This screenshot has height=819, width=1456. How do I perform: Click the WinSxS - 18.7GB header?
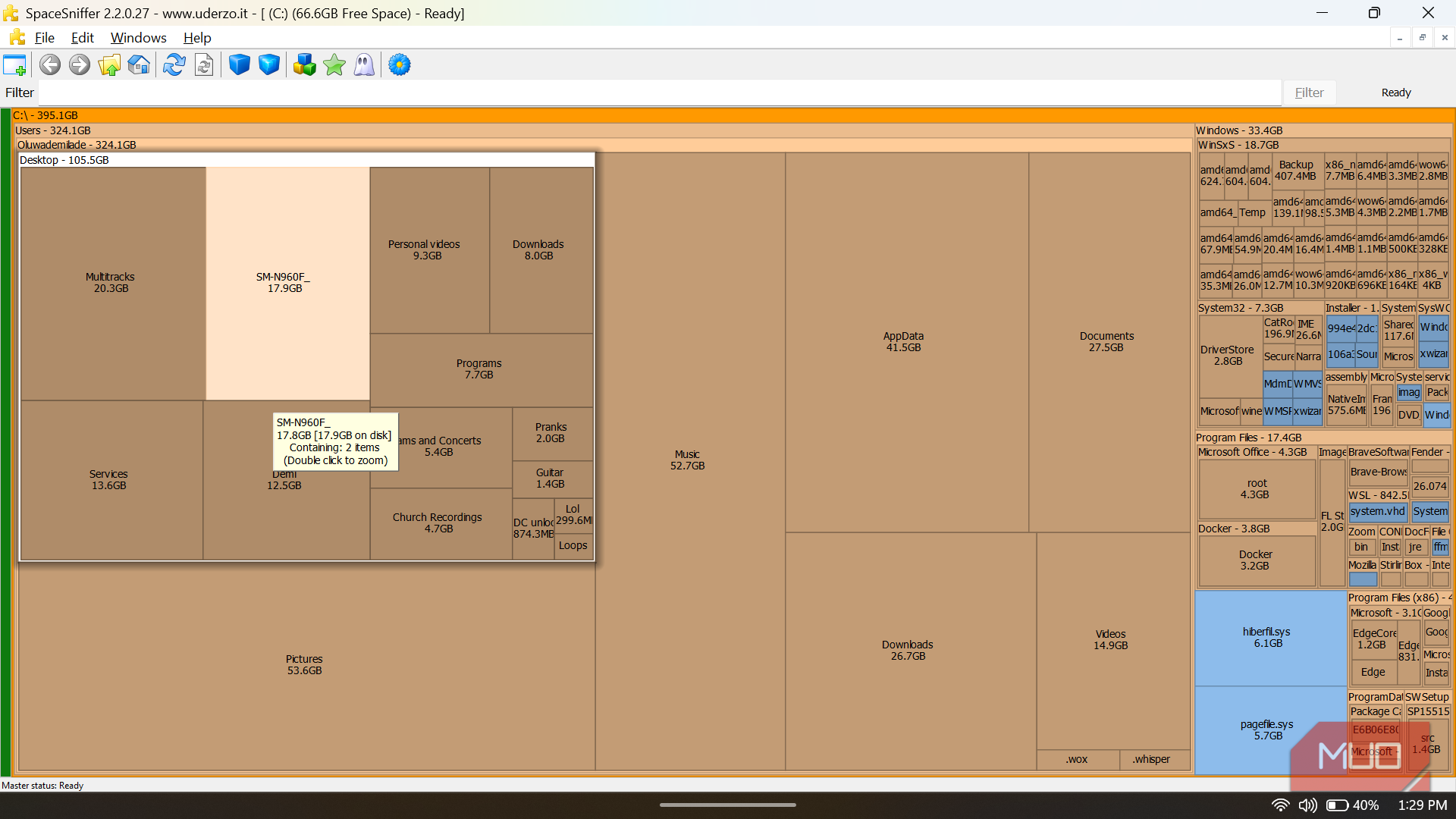tap(1323, 145)
